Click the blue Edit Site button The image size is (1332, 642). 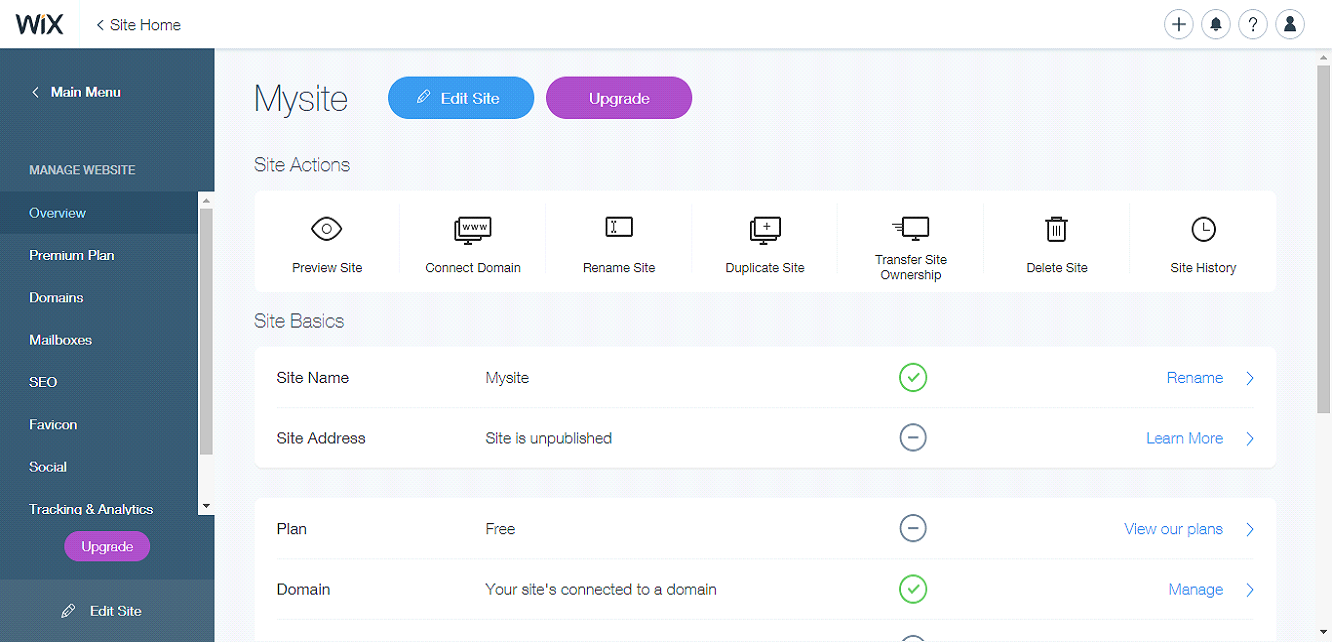pos(461,98)
